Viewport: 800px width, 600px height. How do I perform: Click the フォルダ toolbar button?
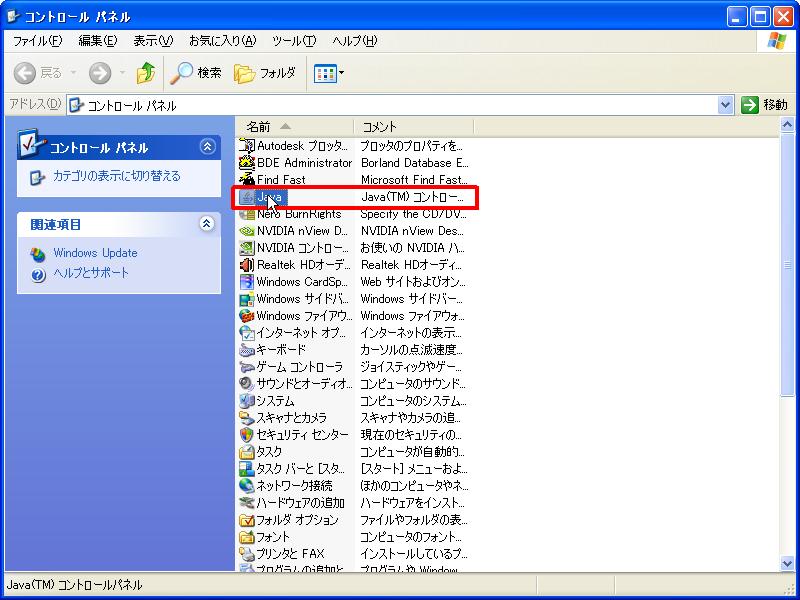click(x=265, y=73)
